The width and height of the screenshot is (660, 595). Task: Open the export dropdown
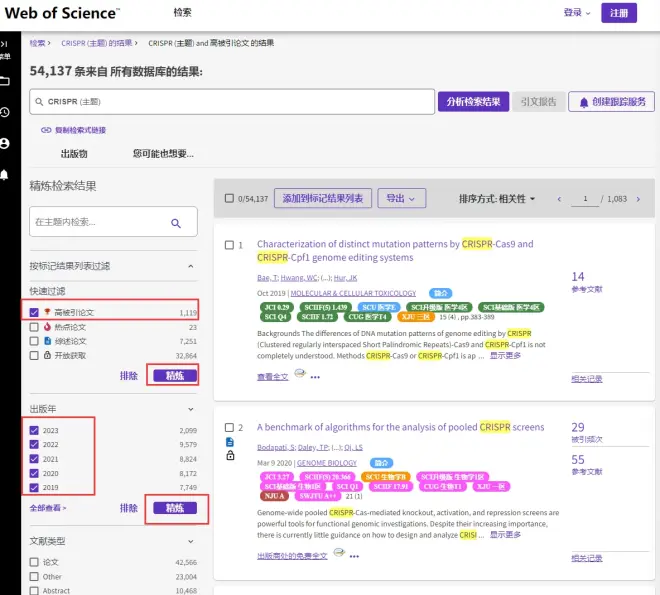[401, 198]
